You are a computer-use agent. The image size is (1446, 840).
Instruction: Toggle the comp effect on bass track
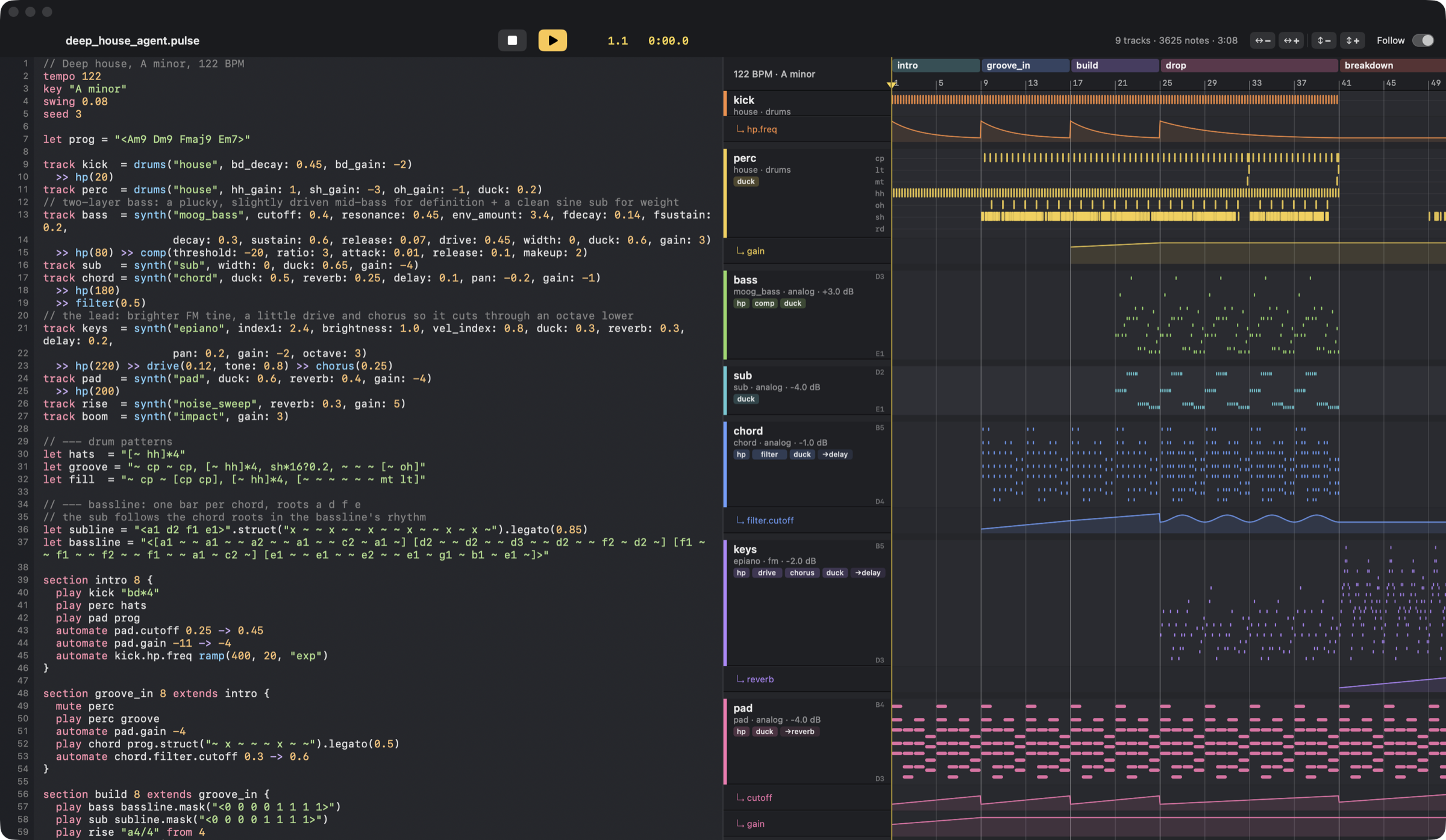pyautogui.click(x=765, y=303)
